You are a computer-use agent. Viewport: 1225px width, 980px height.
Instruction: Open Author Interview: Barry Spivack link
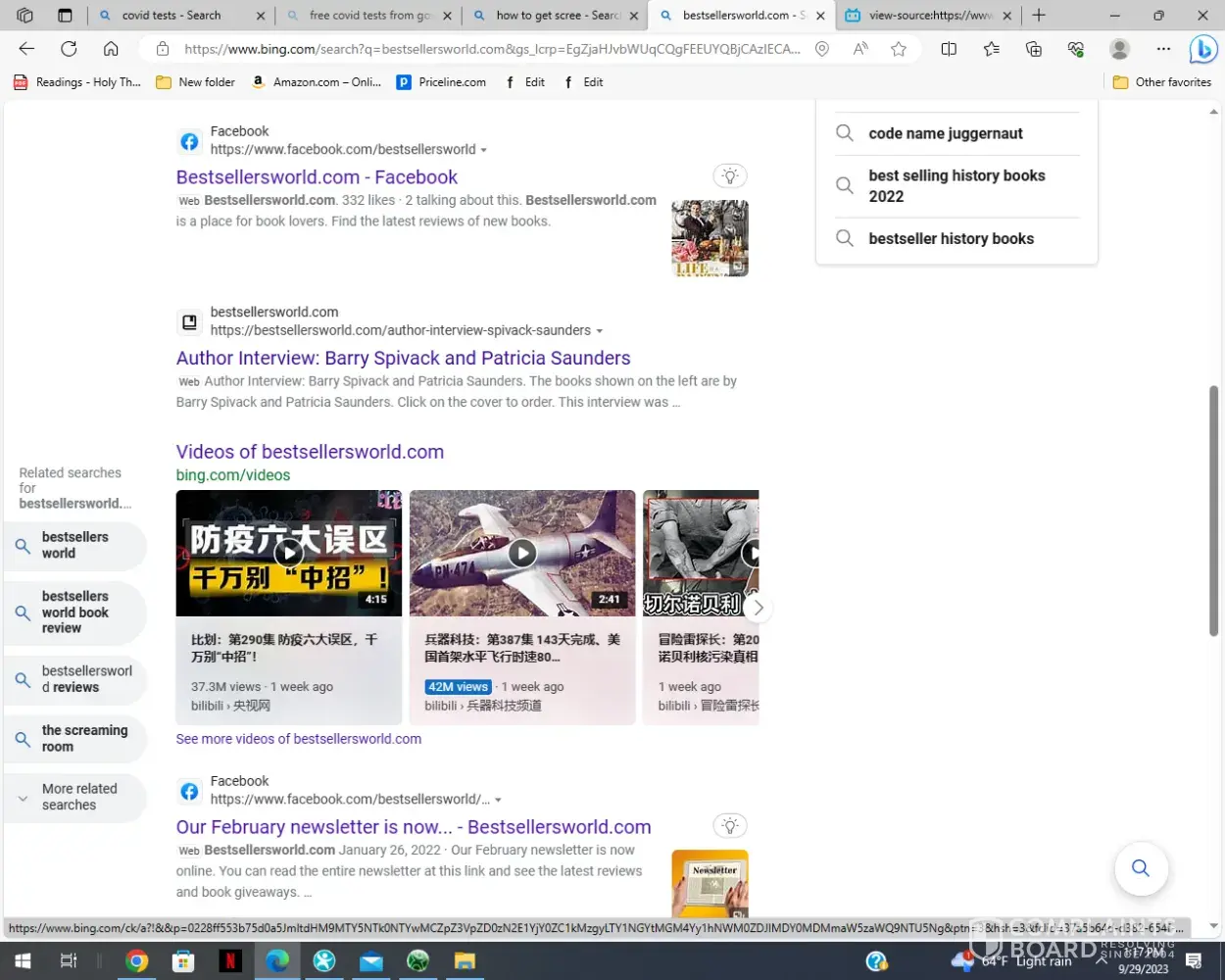[403, 358]
